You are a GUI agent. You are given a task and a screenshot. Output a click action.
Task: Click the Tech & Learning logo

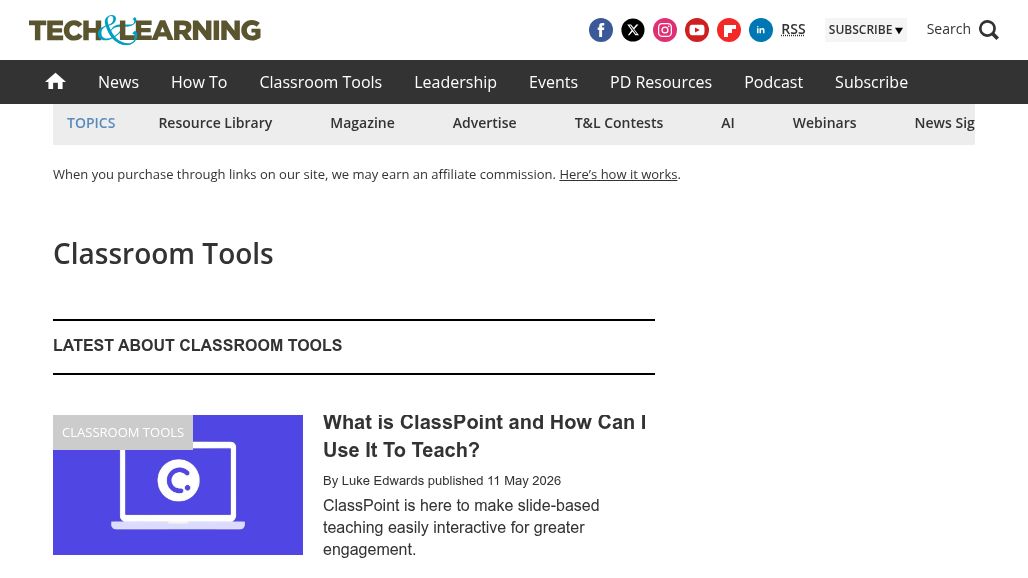tap(145, 30)
